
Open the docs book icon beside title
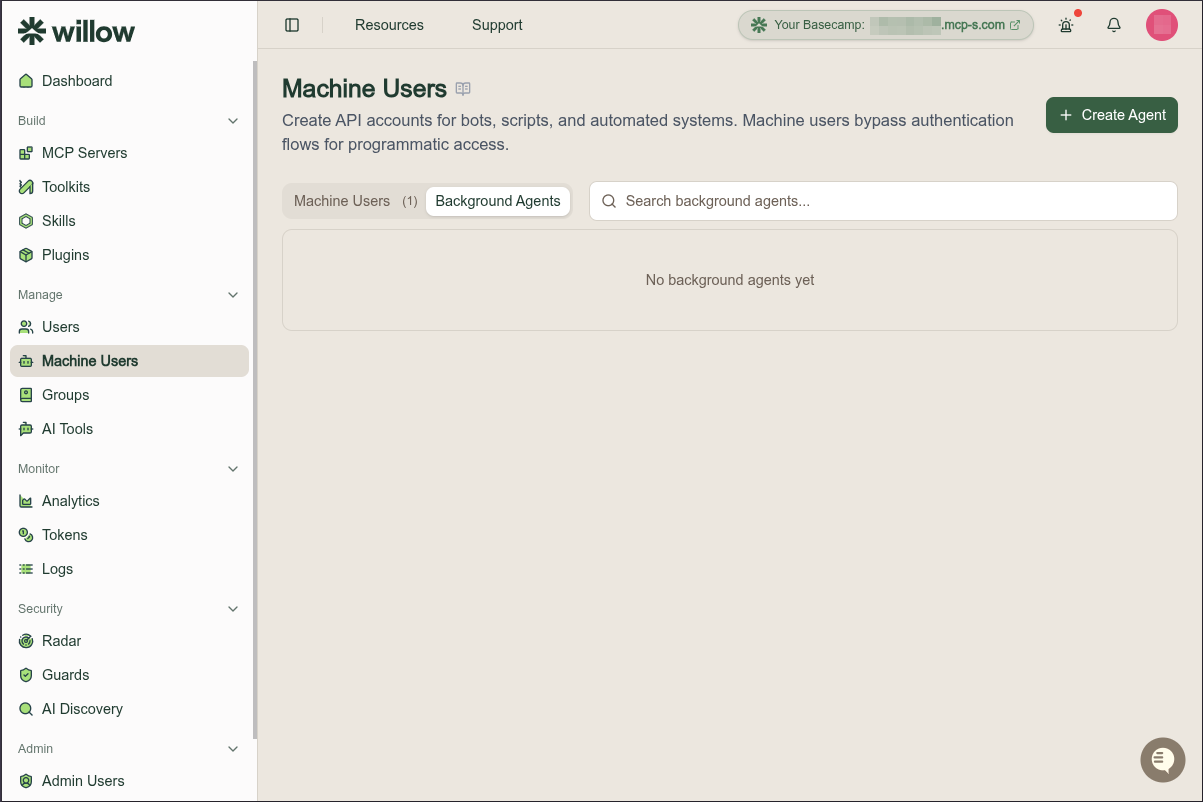click(x=463, y=89)
